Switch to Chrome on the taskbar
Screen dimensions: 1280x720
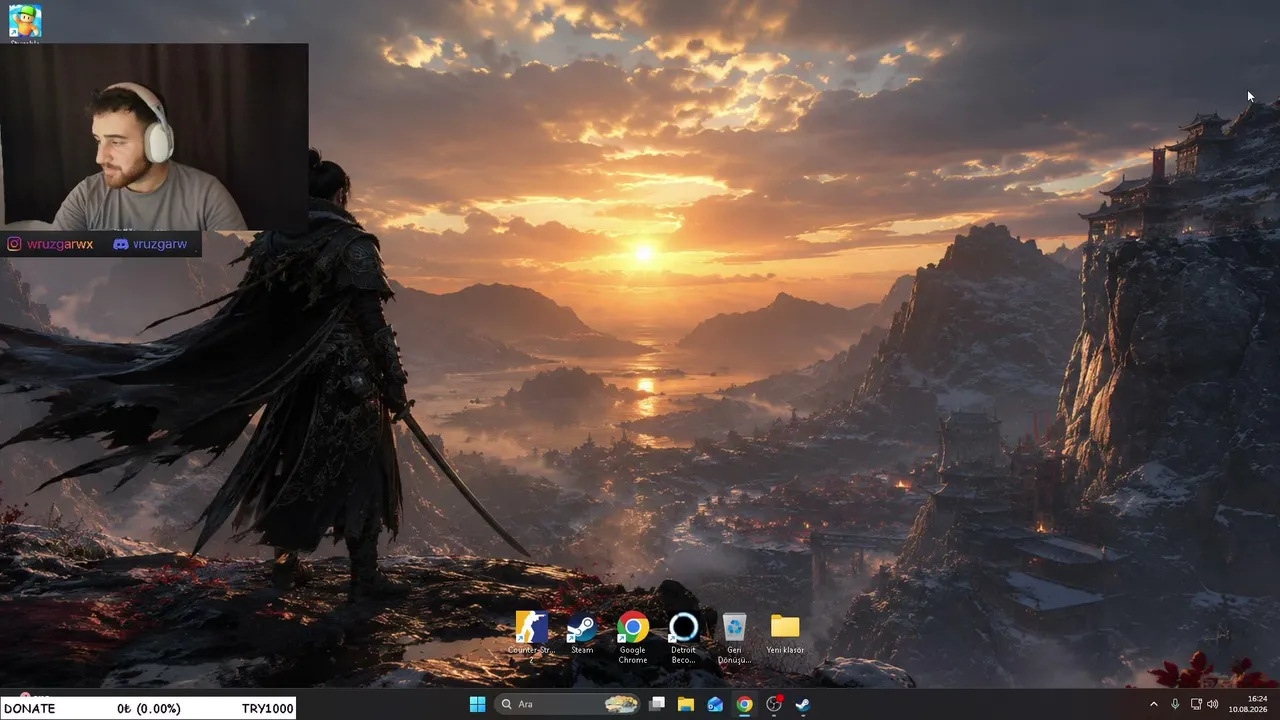(744, 704)
